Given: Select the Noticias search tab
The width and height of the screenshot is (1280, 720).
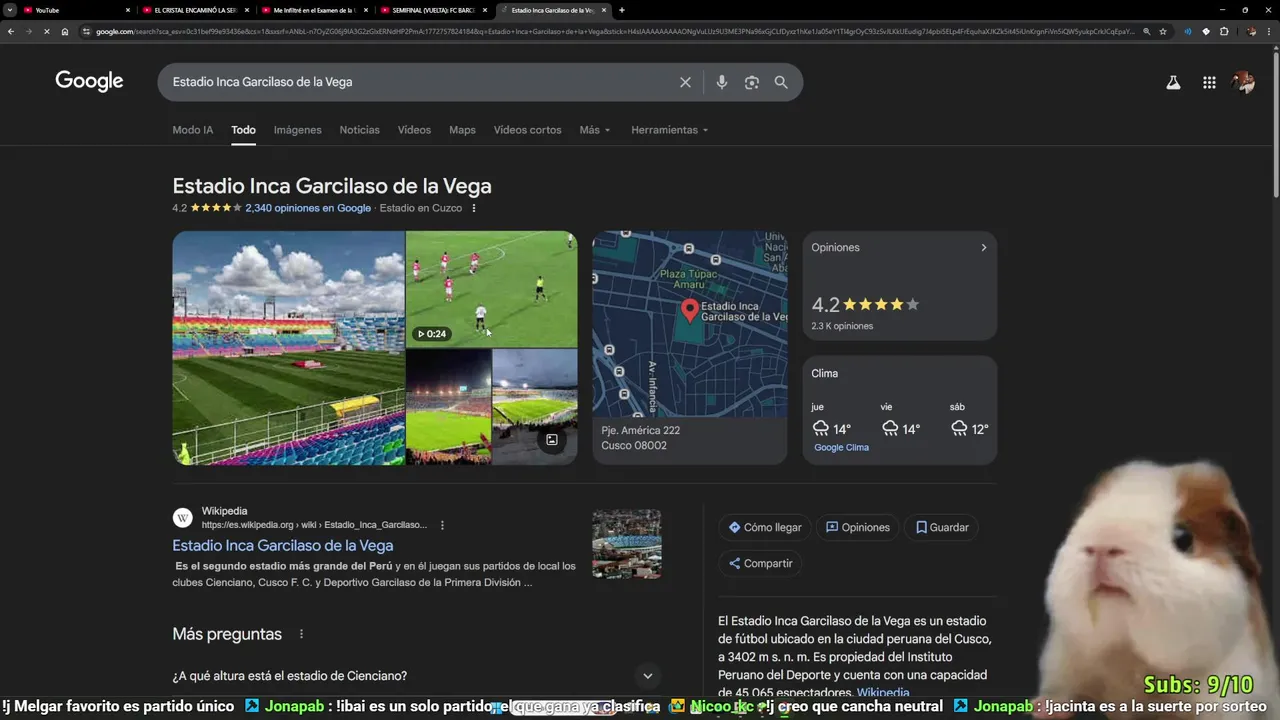Looking at the screenshot, I should coord(360,130).
